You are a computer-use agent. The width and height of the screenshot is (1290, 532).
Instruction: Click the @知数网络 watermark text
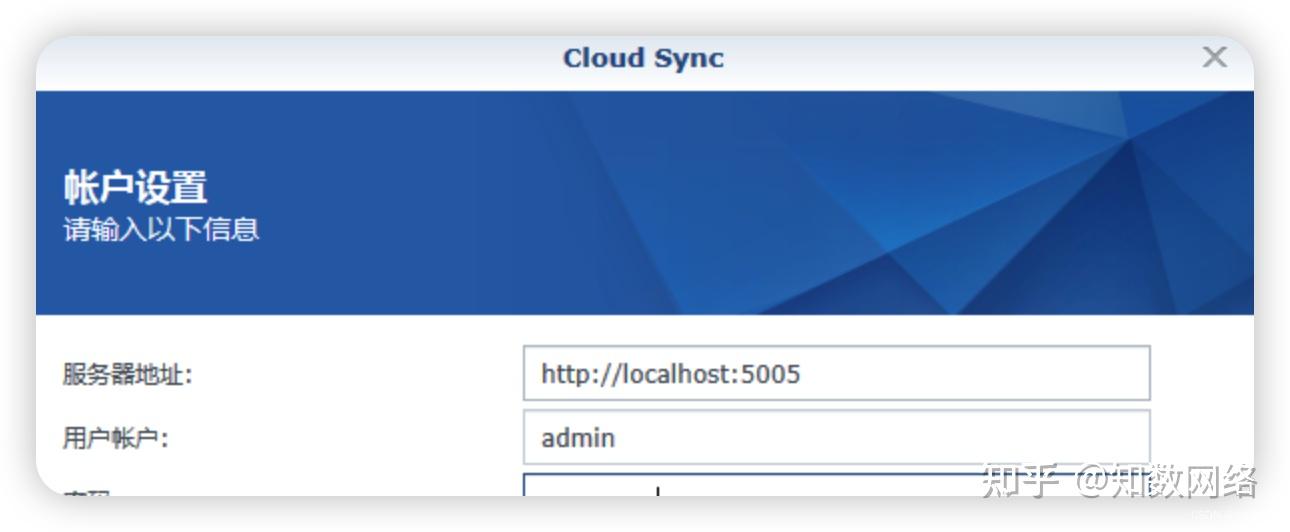tap(1166, 481)
